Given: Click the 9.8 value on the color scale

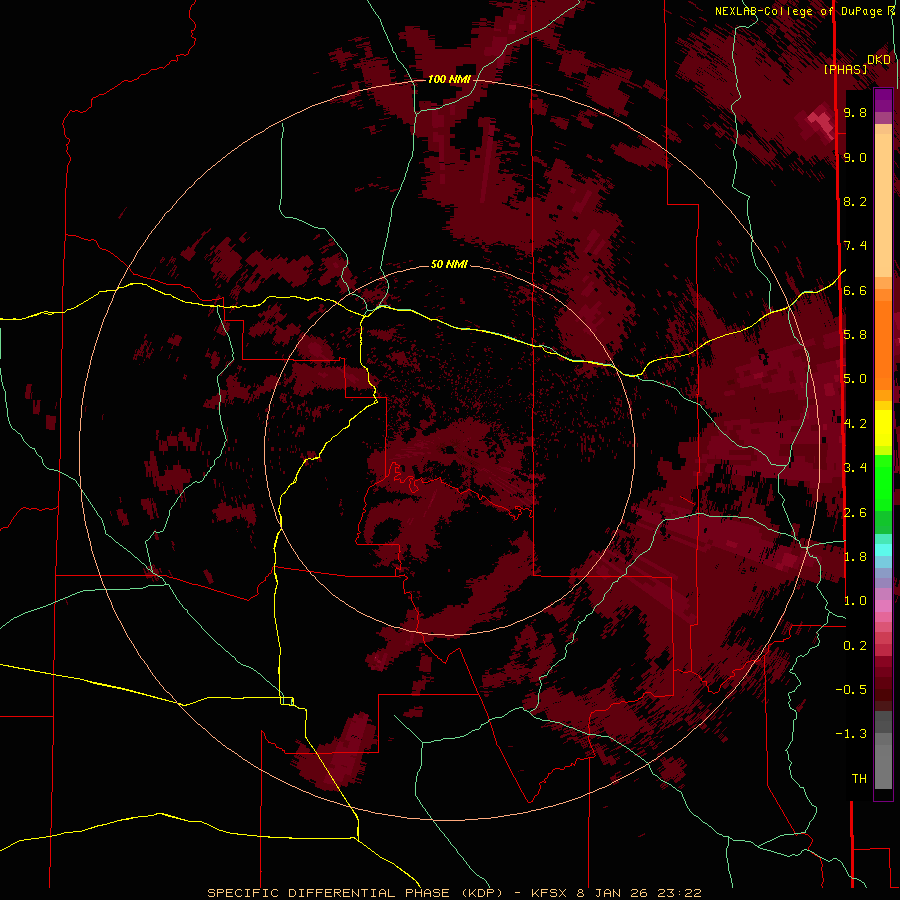Looking at the screenshot, I should [x=855, y=113].
